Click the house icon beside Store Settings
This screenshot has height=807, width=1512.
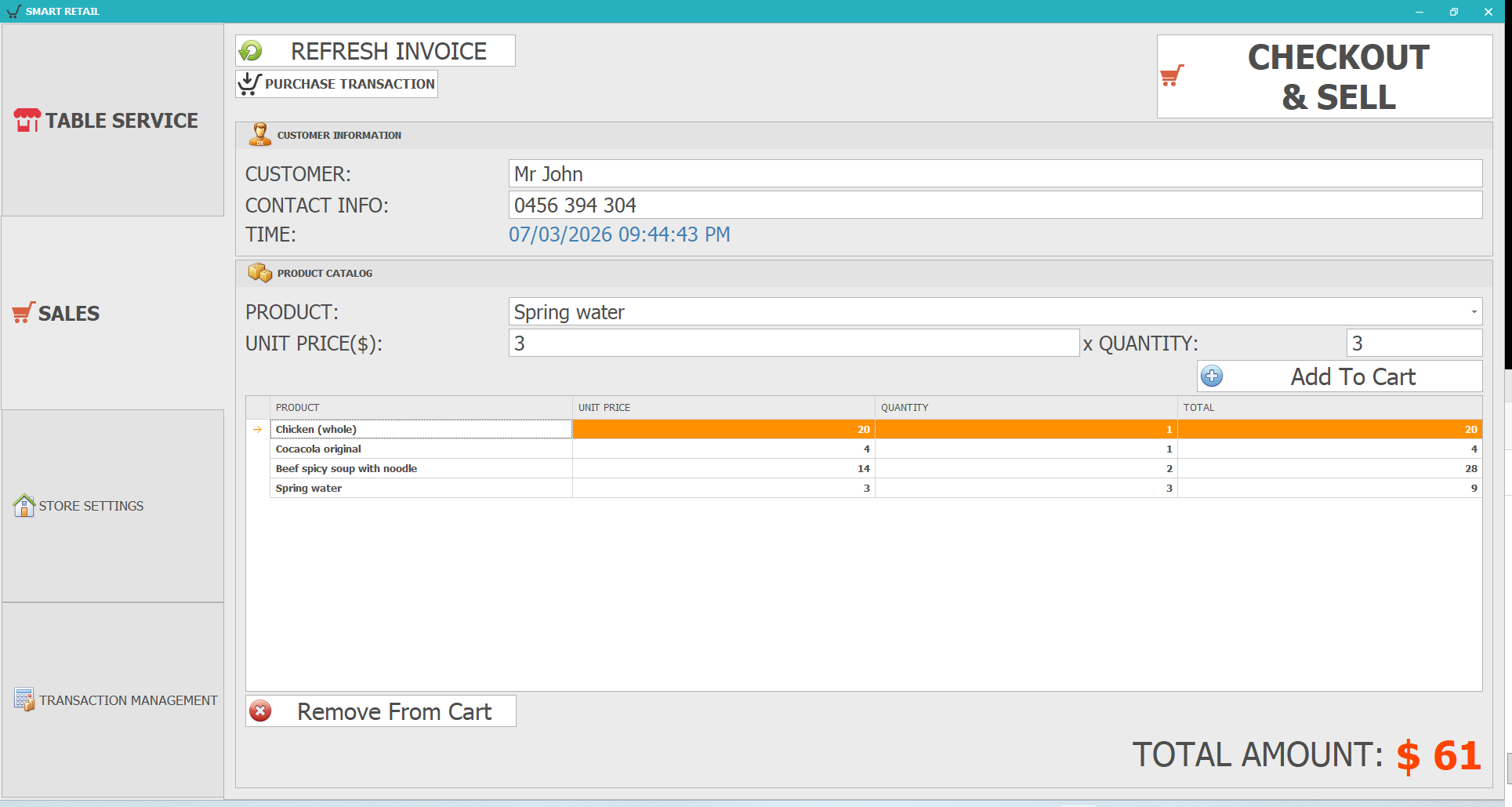coord(24,505)
